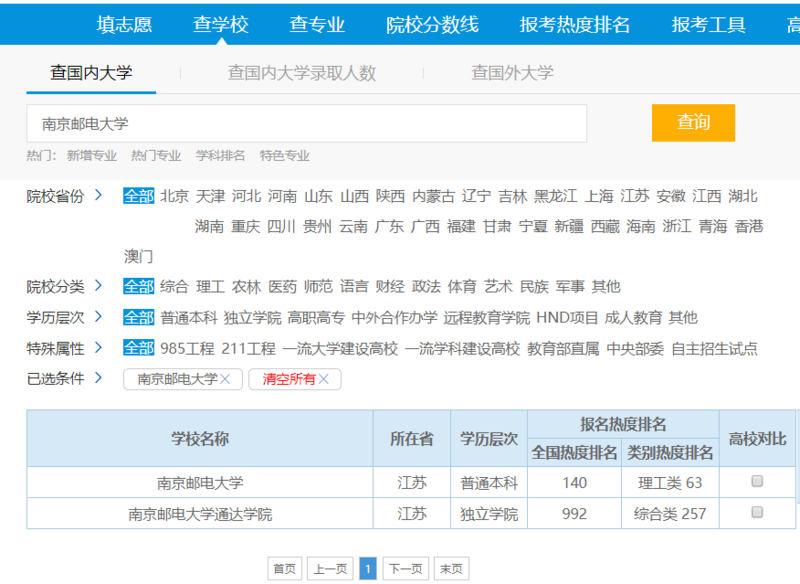Viewport: 800px width, 584px height.
Task: Filter school category by 综合
Action: (x=174, y=287)
